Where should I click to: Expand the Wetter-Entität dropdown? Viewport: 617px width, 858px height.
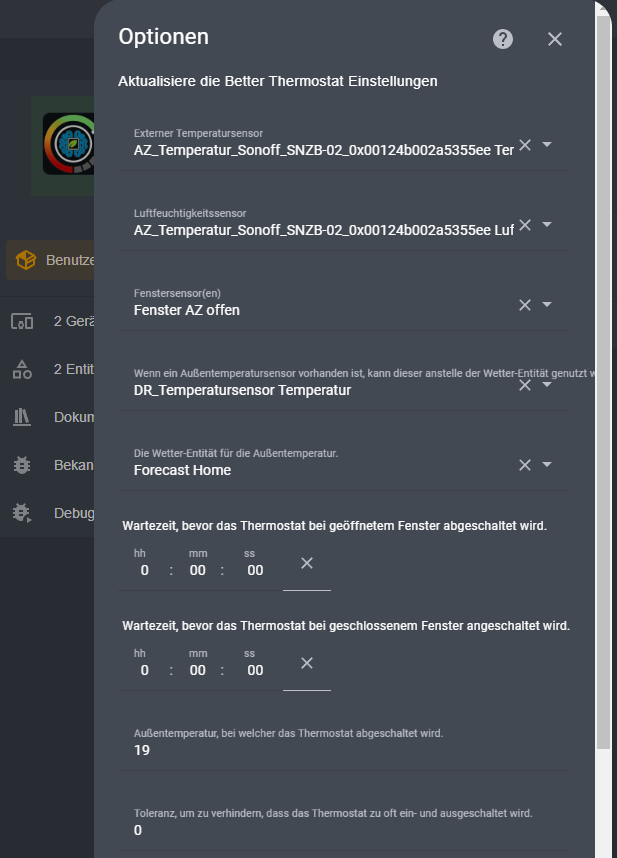[x=547, y=465]
